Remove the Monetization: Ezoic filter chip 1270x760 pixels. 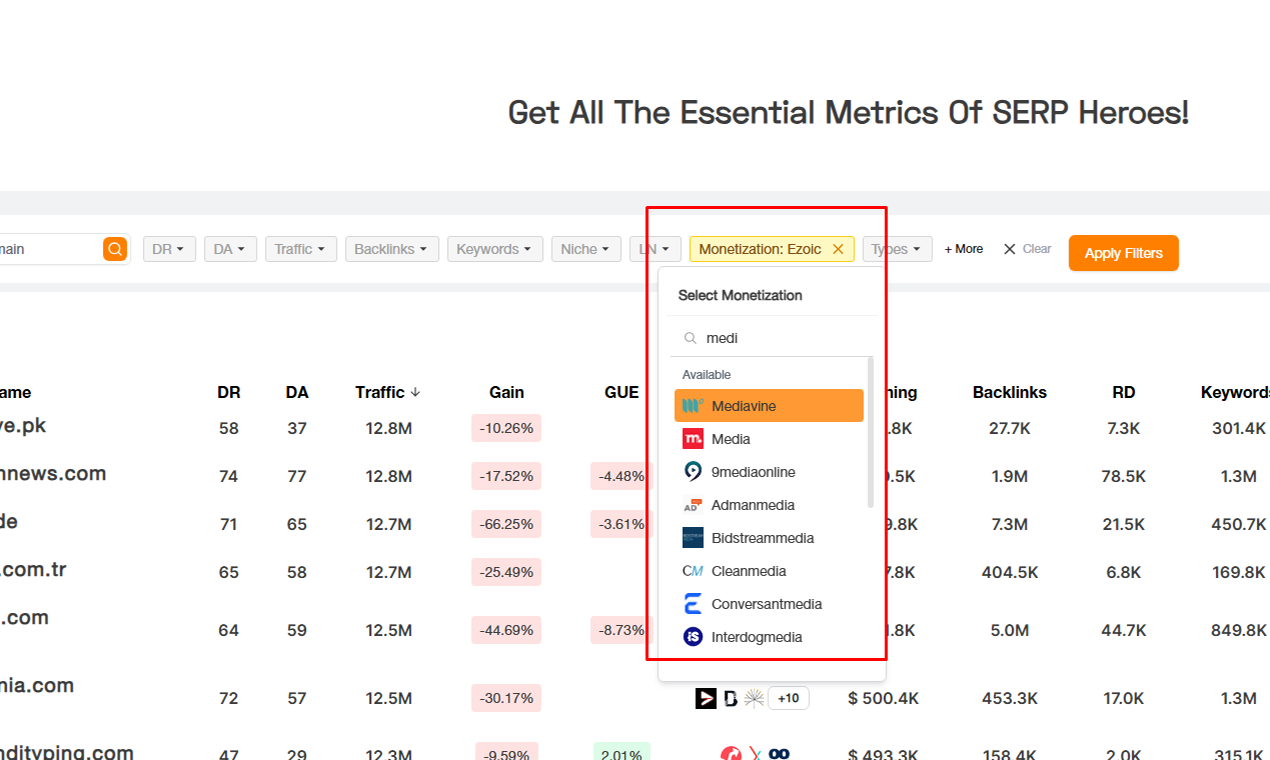tap(838, 249)
